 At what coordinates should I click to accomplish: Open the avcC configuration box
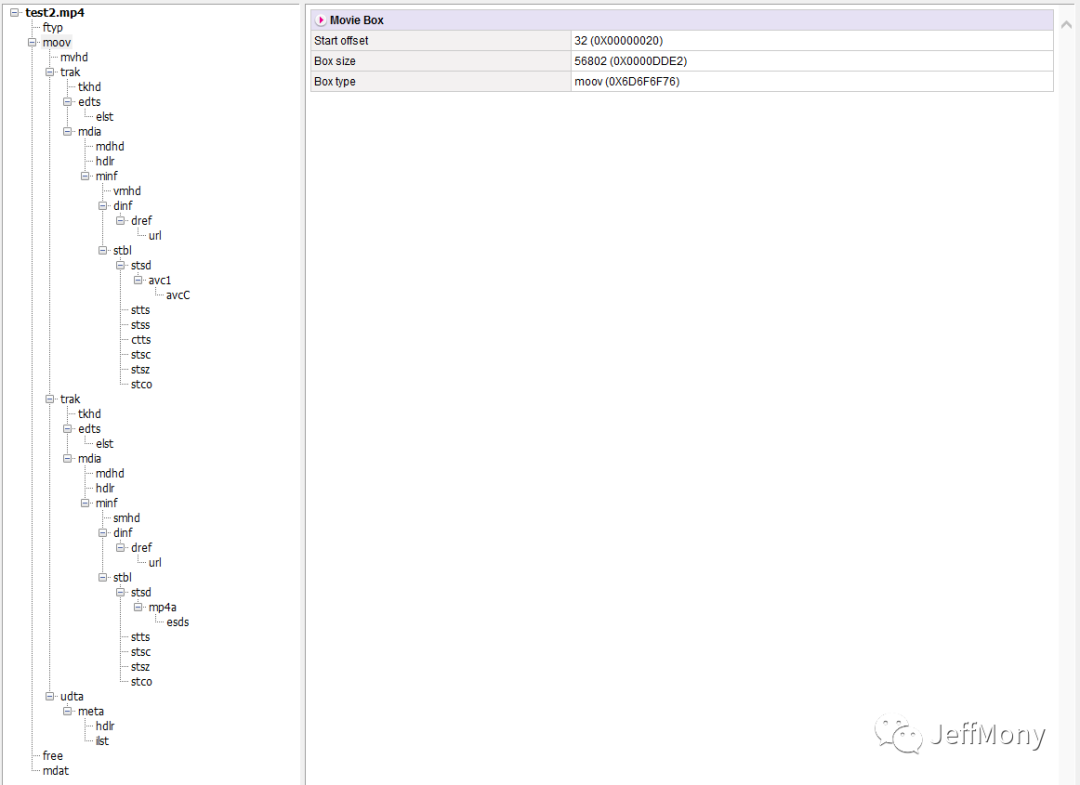click(x=178, y=295)
